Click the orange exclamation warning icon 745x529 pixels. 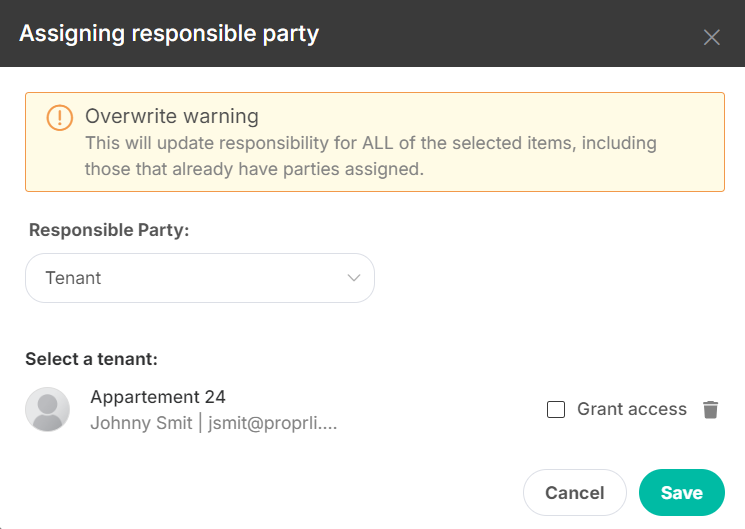coord(59,117)
